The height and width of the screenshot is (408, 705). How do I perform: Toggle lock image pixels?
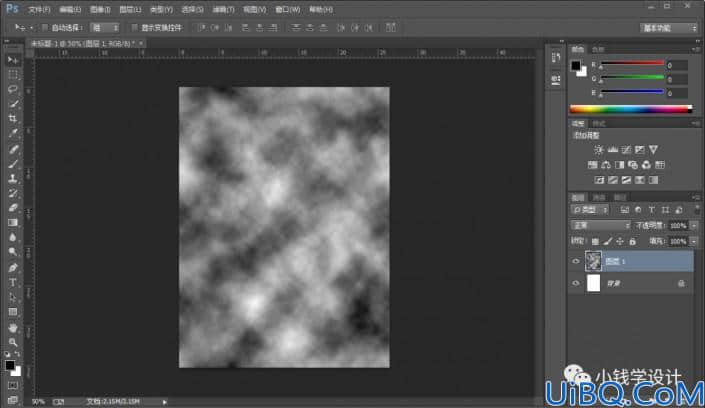(607, 242)
